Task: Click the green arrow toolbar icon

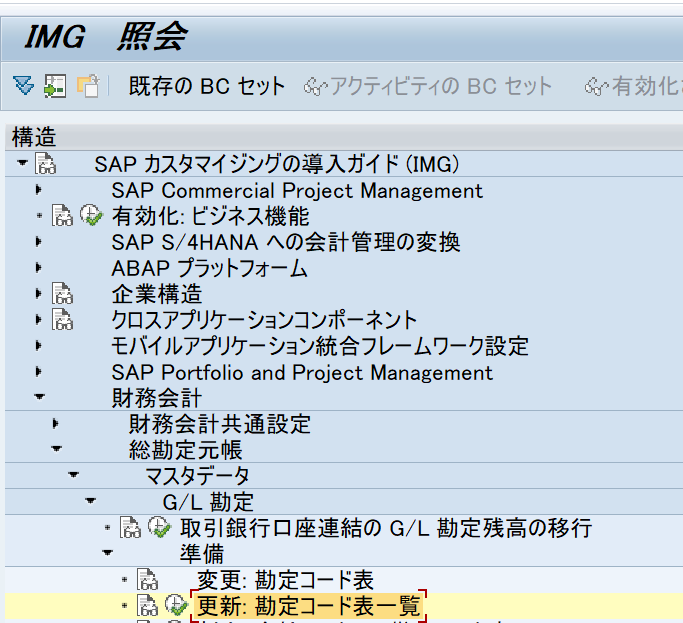Action: click(55, 86)
